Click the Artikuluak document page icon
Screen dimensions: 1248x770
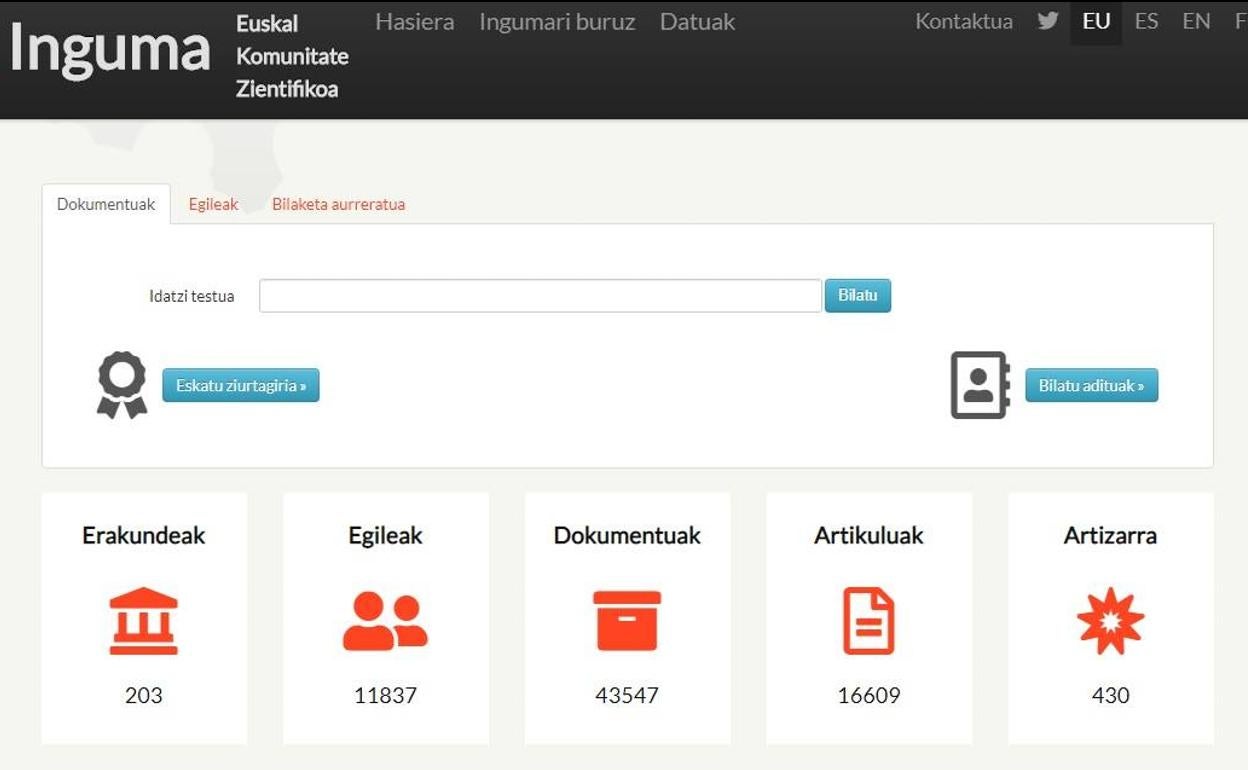pos(868,620)
